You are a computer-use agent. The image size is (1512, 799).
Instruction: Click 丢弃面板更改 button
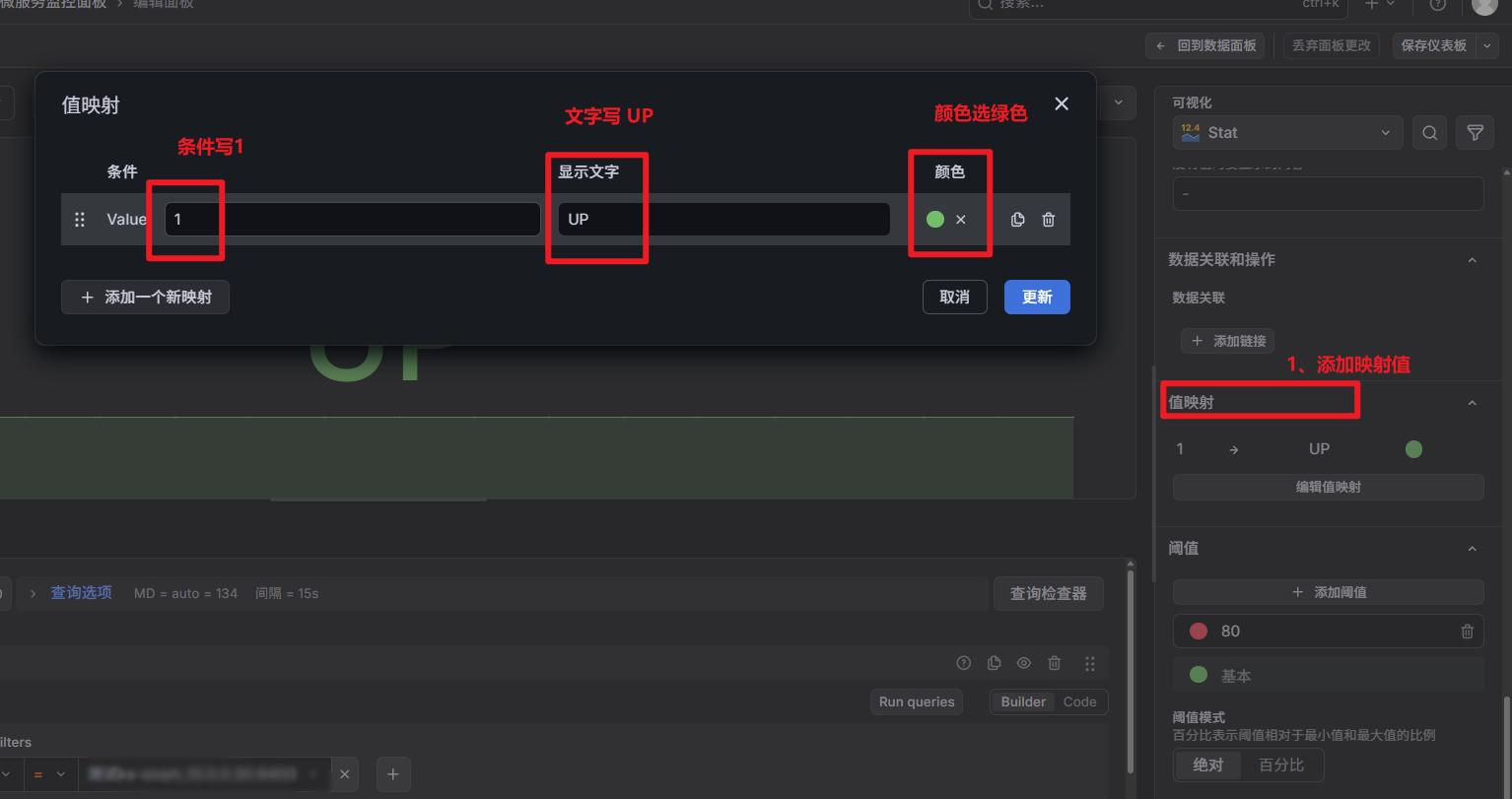click(1331, 45)
